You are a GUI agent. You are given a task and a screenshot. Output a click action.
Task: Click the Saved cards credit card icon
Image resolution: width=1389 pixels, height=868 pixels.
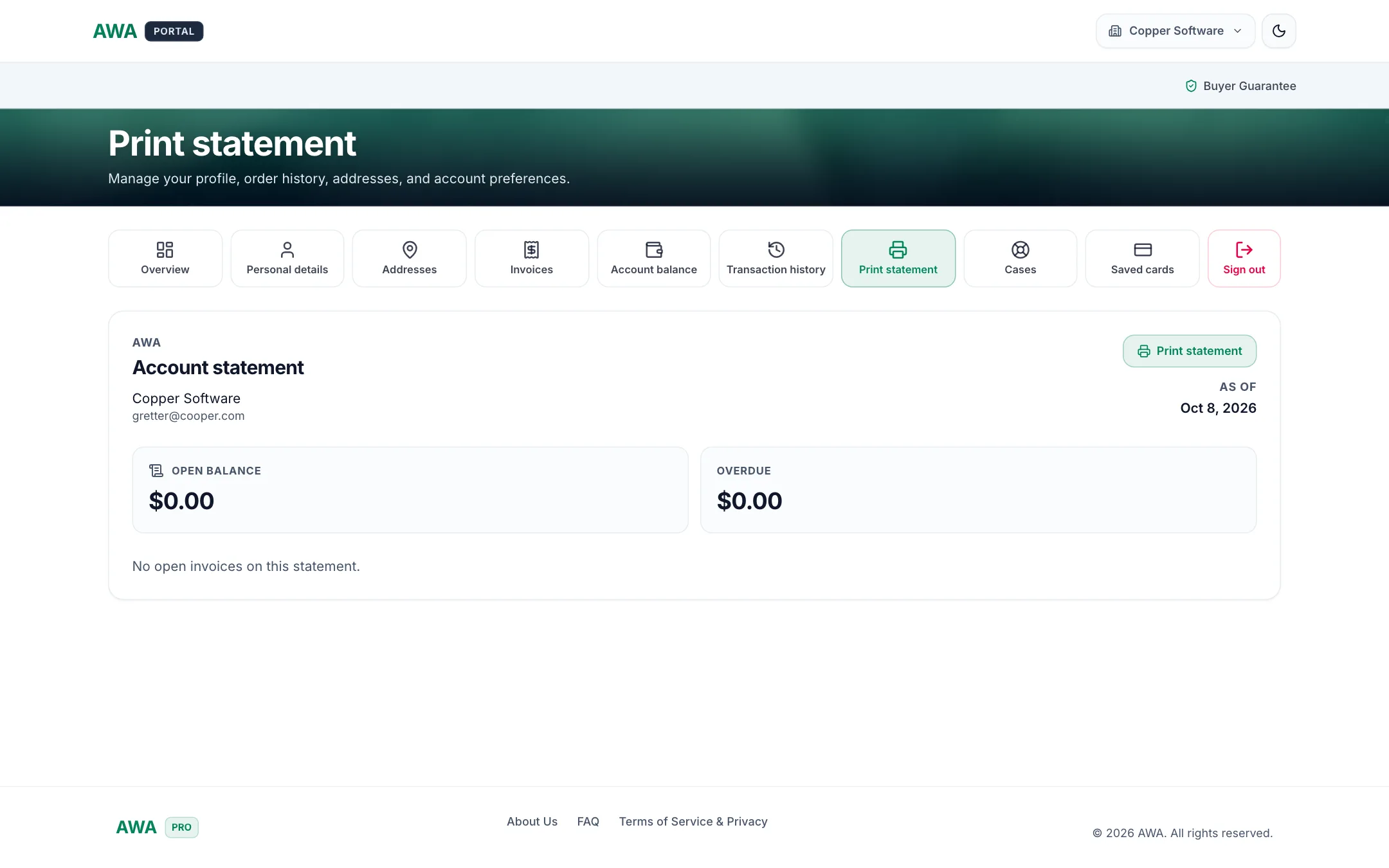1143,249
